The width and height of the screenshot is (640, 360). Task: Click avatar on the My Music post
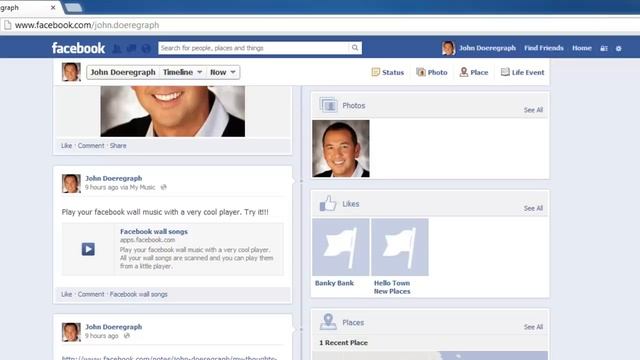tap(71, 184)
